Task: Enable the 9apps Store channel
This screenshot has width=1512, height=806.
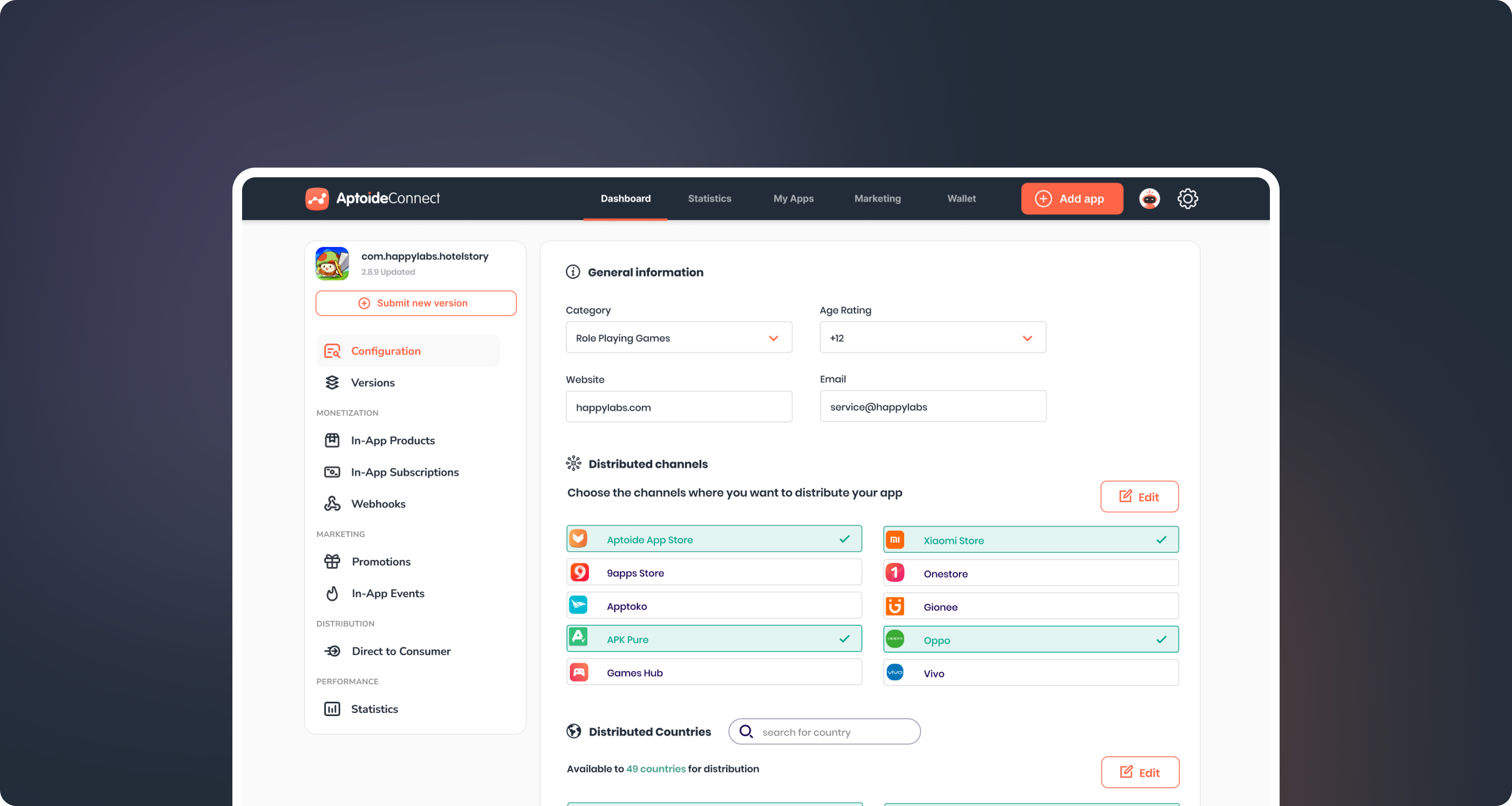Action: click(713, 572)
